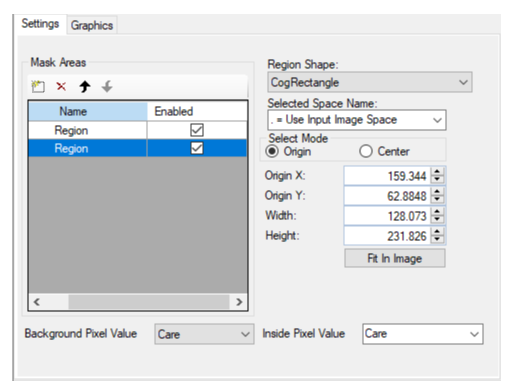The height and width of the screenshot is (391, 512).
Task: Toggle Enabled checkbox for highlighted Region row
Action: (x=197, y=148)
